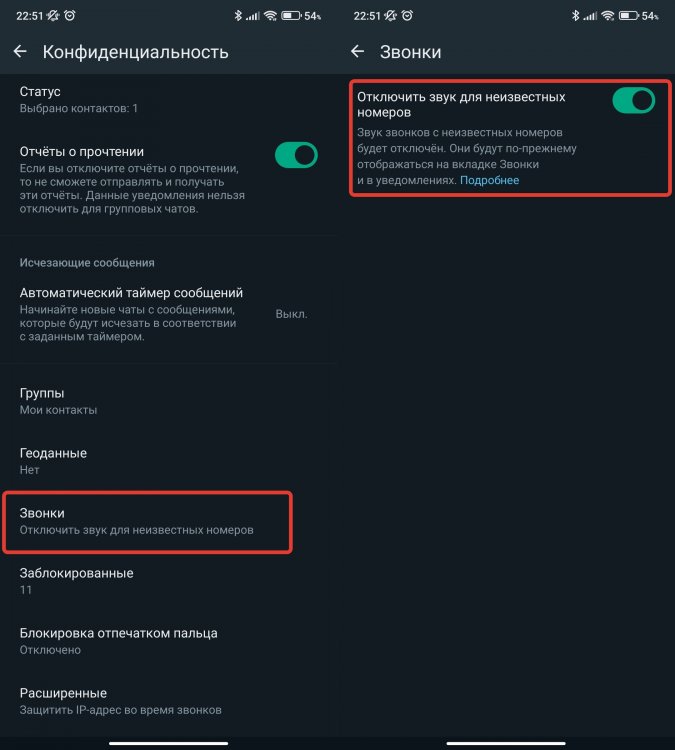Tap the back arrow on the Звонки screen
This screenshot has width=675, height=750.
point(357,51)
